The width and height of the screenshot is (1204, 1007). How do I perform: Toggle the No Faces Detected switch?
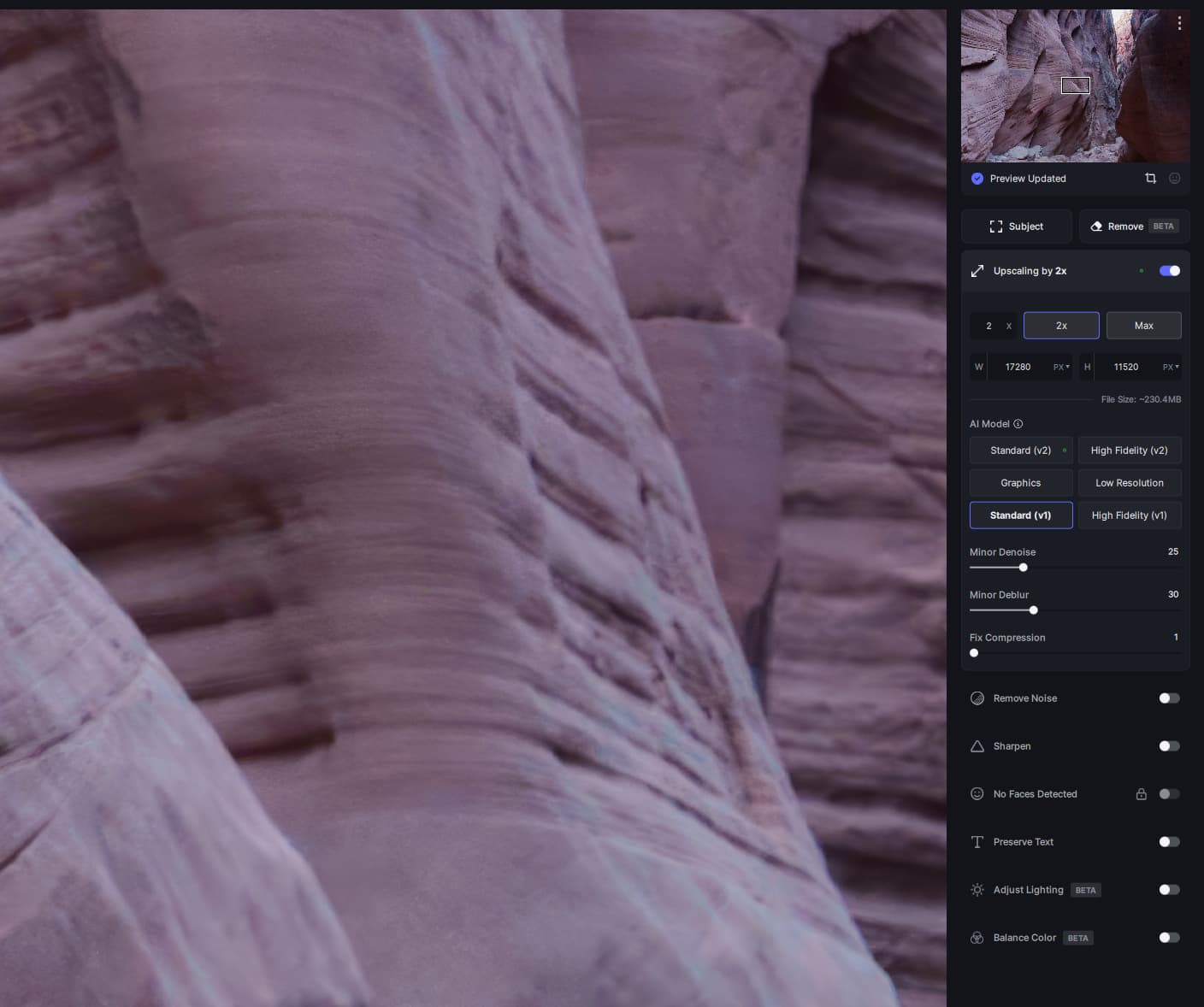coord(1170,794)
